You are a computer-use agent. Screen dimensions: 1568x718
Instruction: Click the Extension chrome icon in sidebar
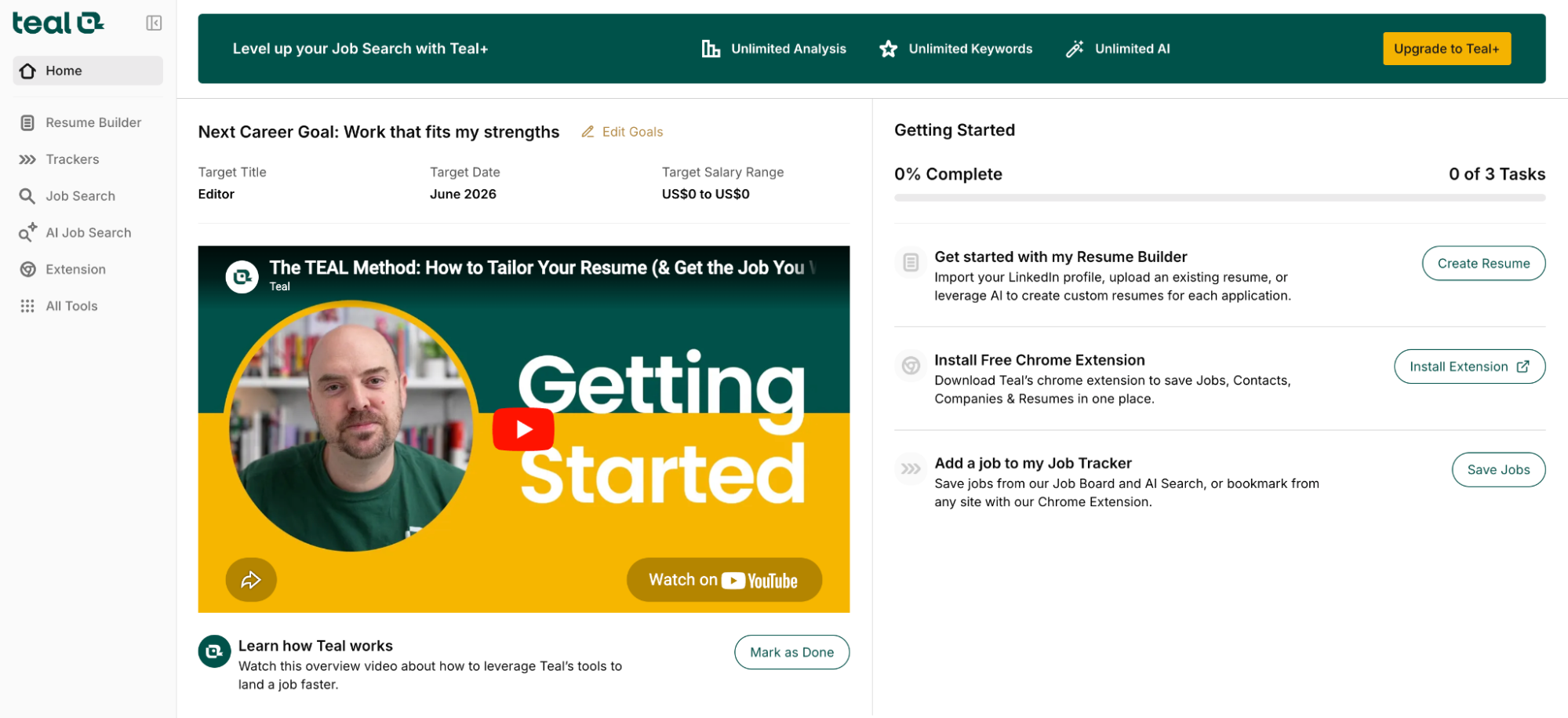(27, 269)
